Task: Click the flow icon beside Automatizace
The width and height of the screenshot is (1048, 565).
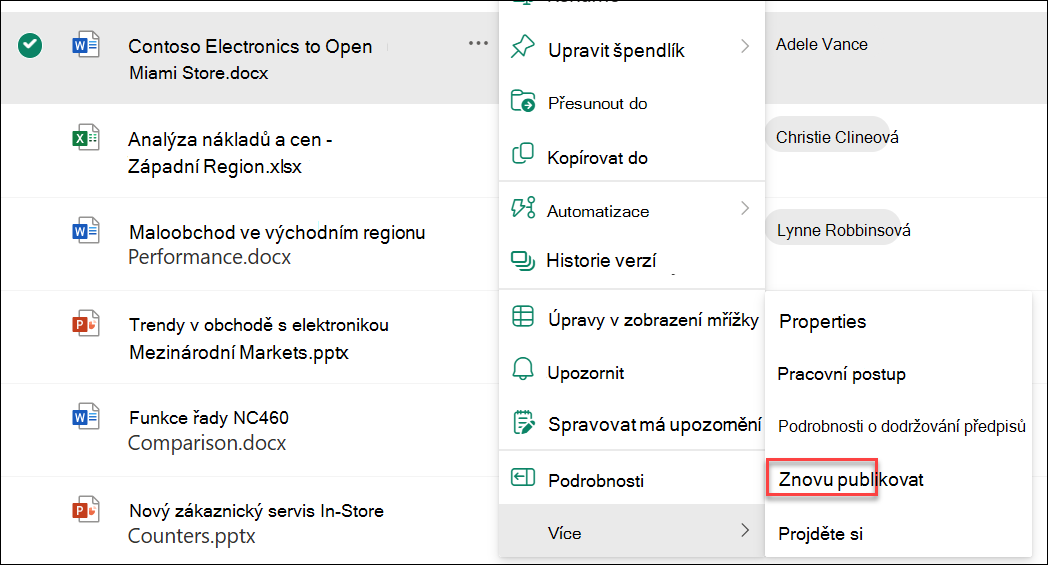Action: pyautogui.click(x=523, y=207)
